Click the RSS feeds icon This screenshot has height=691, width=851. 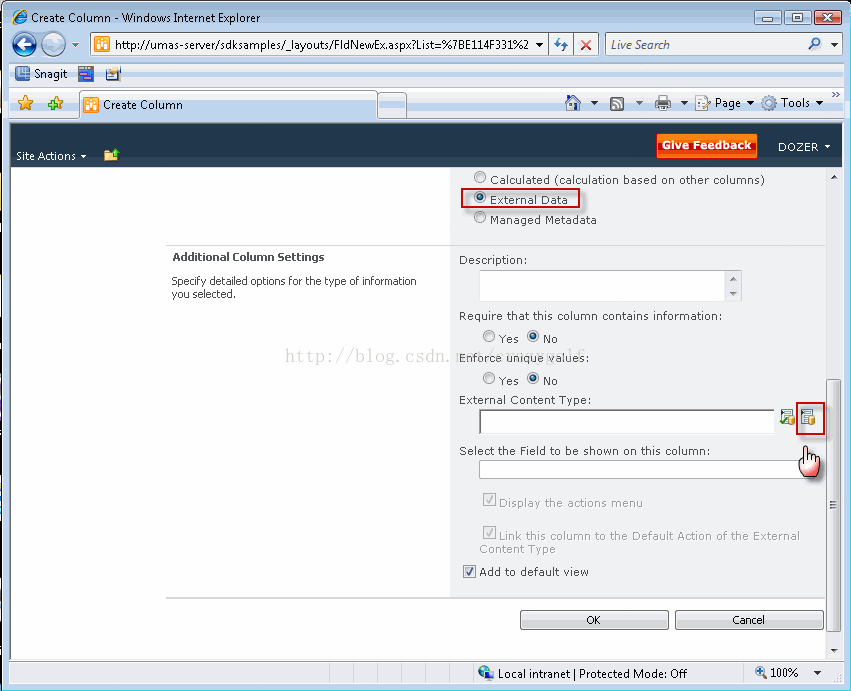(x=617, y=103)
